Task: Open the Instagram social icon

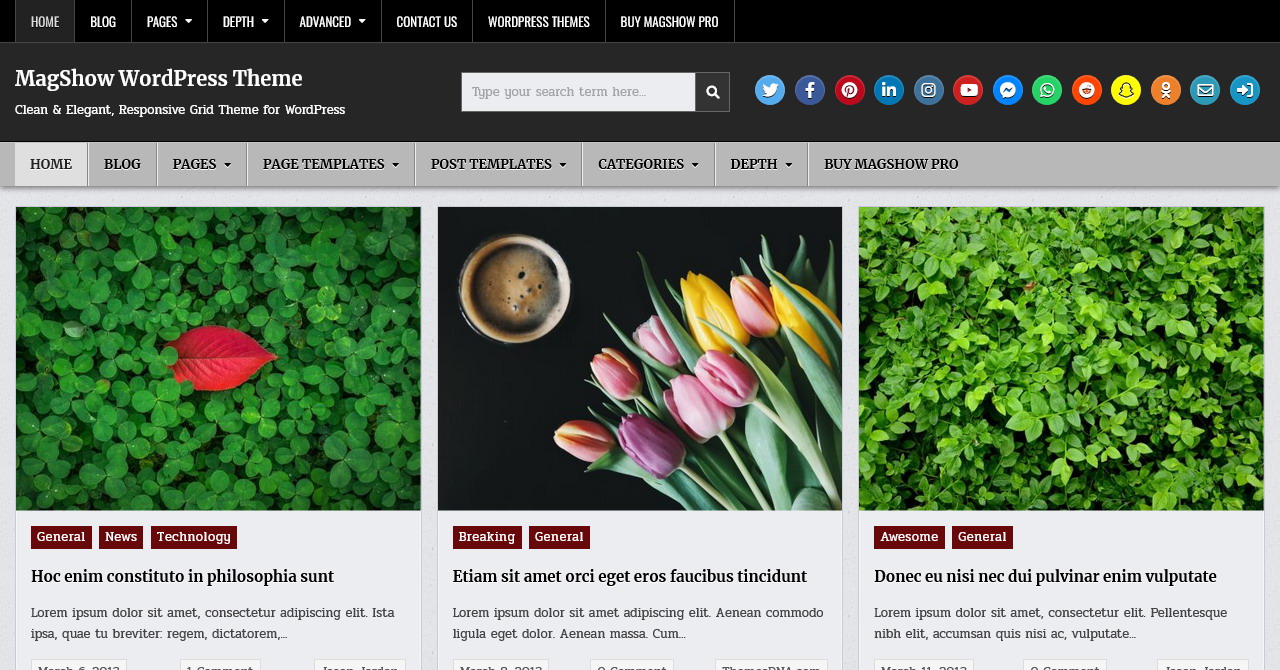Action: tap(929, 90)
